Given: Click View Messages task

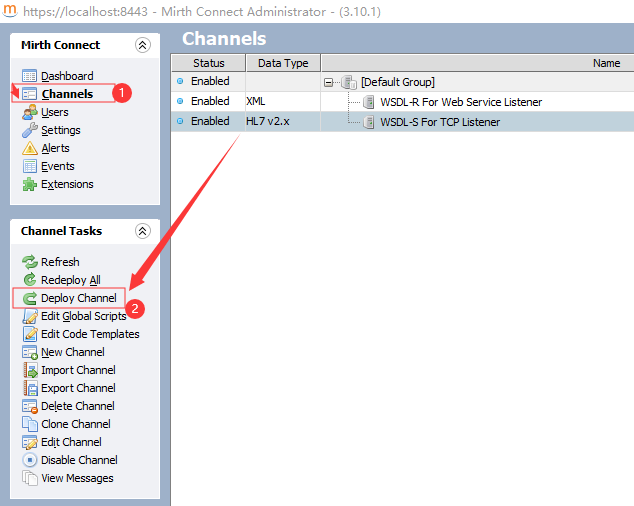Looking at the screenshot, I should pyautogui.click(x=77, y=478).
